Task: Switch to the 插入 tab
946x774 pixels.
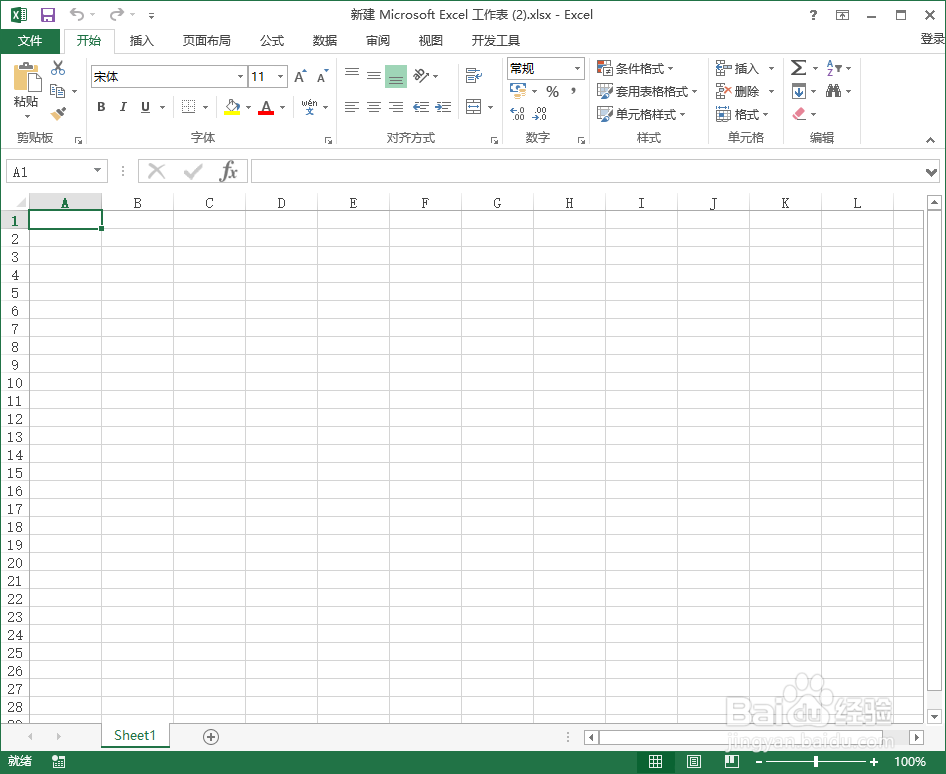Action: pos(142,40)
